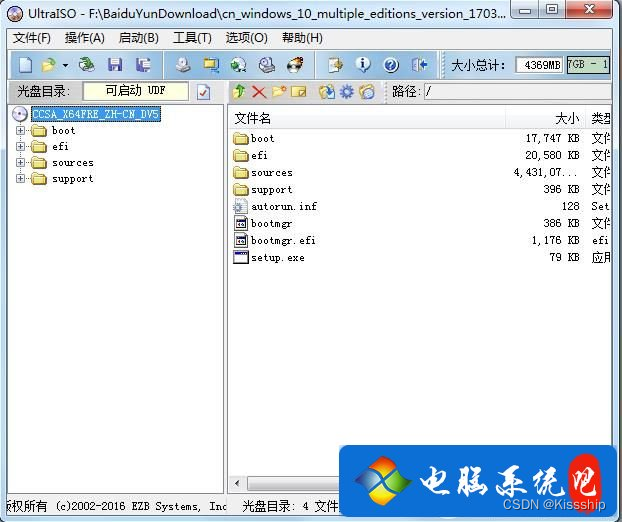Click the Up folder green arrow icon
Viewport: 622px width, 522px height.
(x=239, y=92)
